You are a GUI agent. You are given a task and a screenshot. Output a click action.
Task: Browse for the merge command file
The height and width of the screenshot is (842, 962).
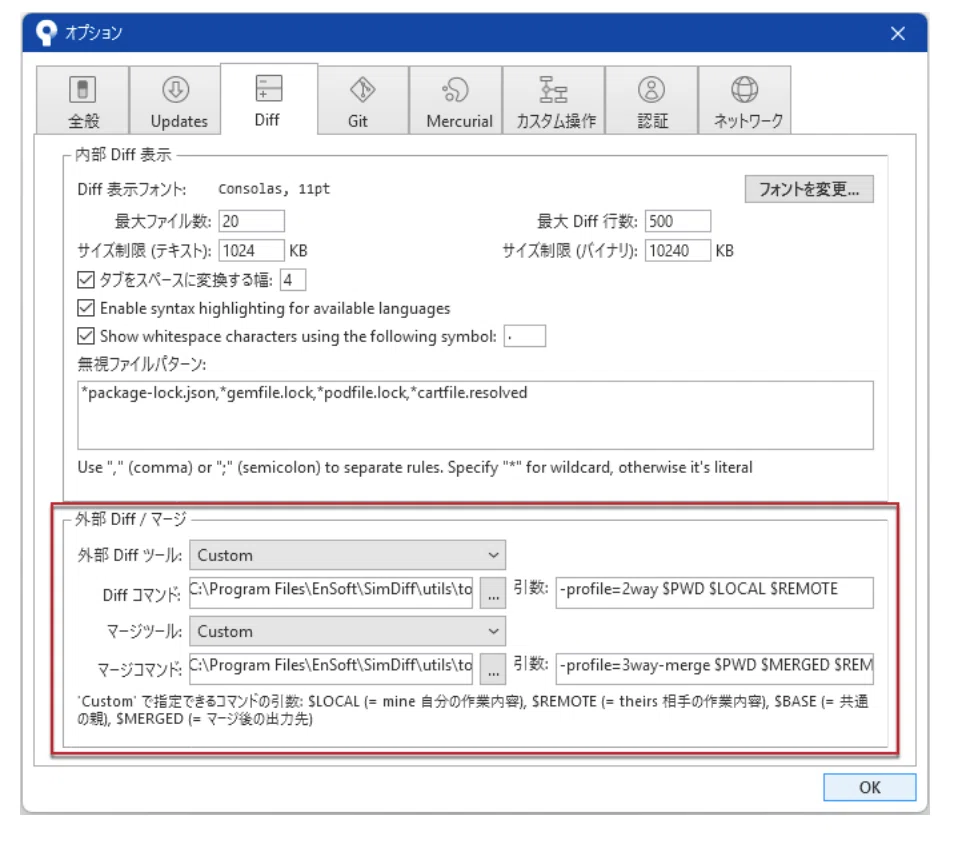[x=493, y=669]
